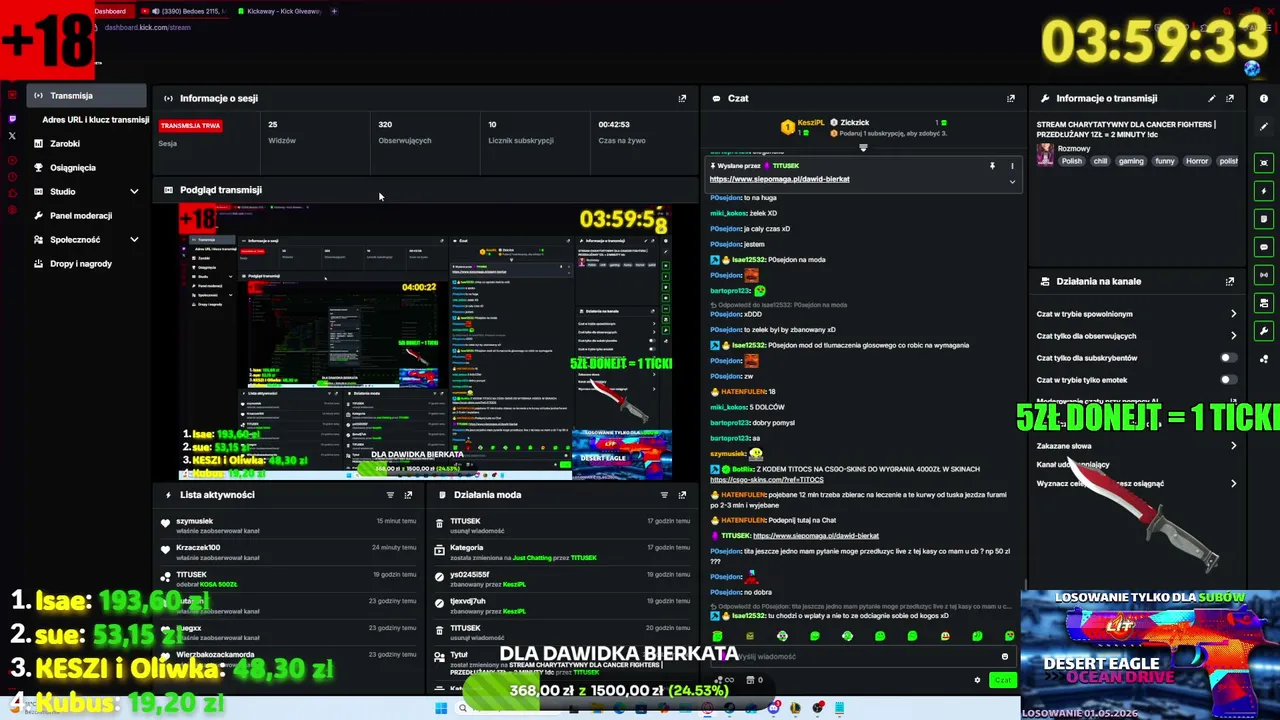Open Adres URL i klucz transmisji
1280x720 pixels.
pyautogui.click(x=95, y=120)
